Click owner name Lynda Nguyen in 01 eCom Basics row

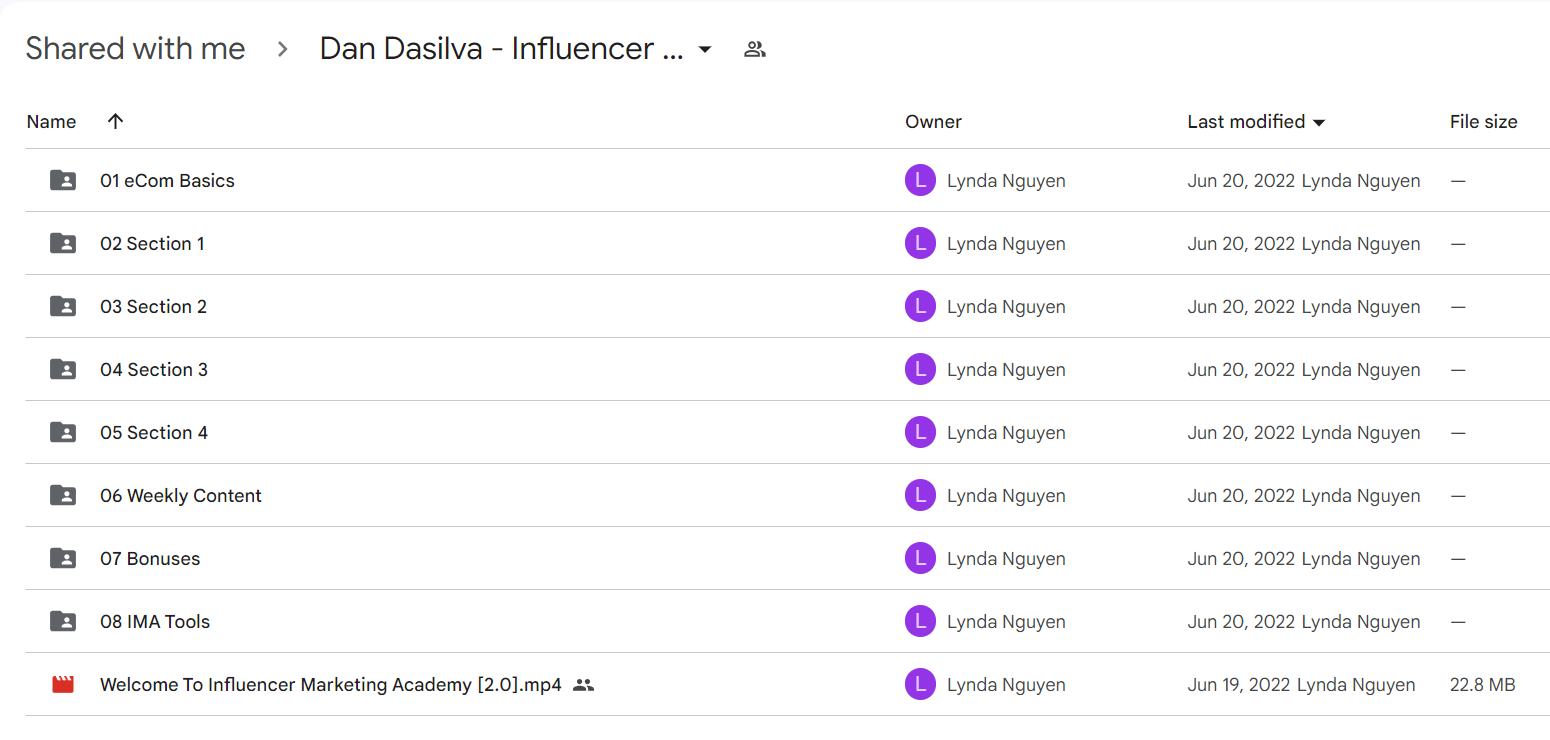click(x=1006, y=181)
